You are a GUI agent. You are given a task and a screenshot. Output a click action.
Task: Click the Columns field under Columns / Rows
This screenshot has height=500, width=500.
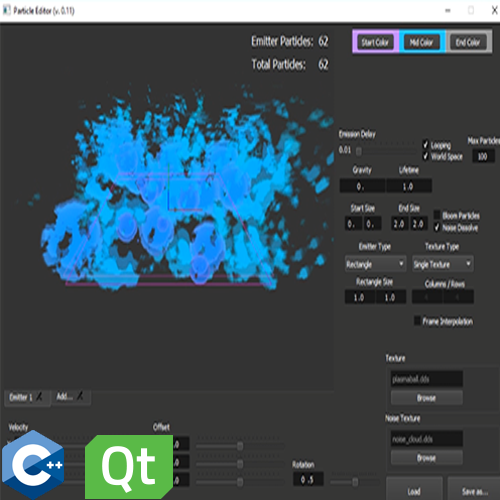pyautogui.click(x=427, y=297)
